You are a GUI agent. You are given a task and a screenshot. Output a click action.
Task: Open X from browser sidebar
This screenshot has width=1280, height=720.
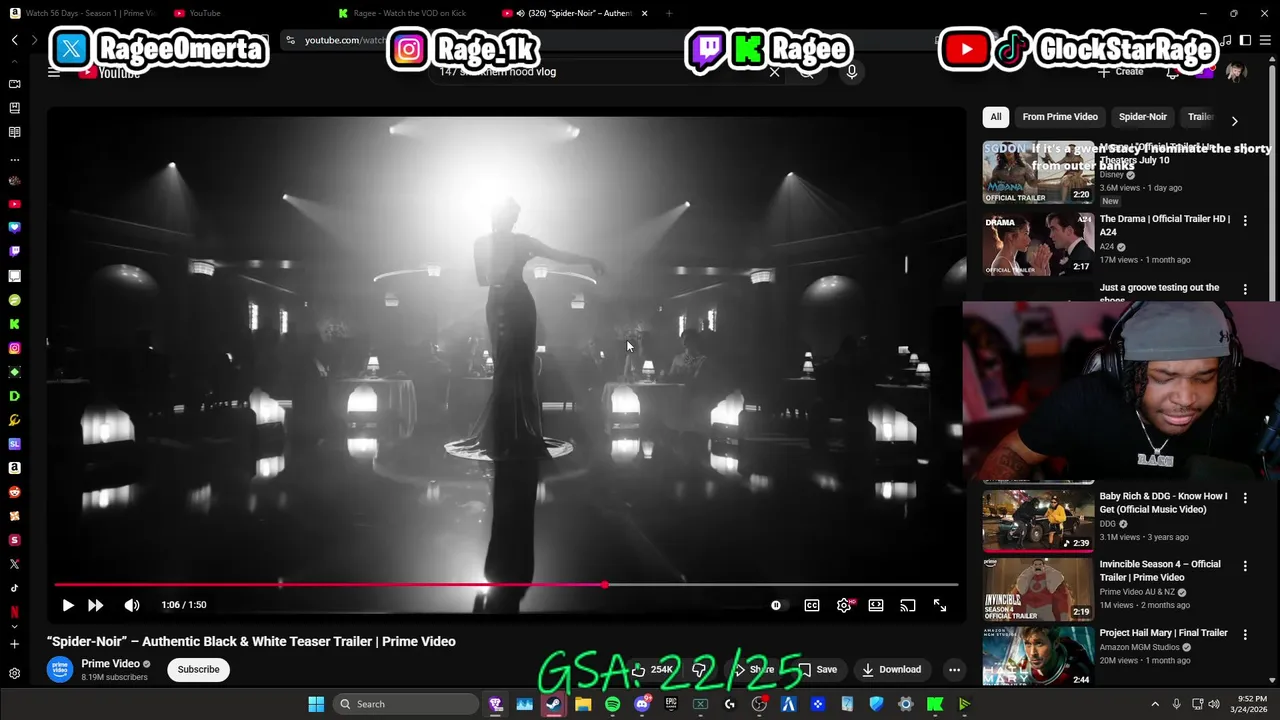tap(14, 564)
